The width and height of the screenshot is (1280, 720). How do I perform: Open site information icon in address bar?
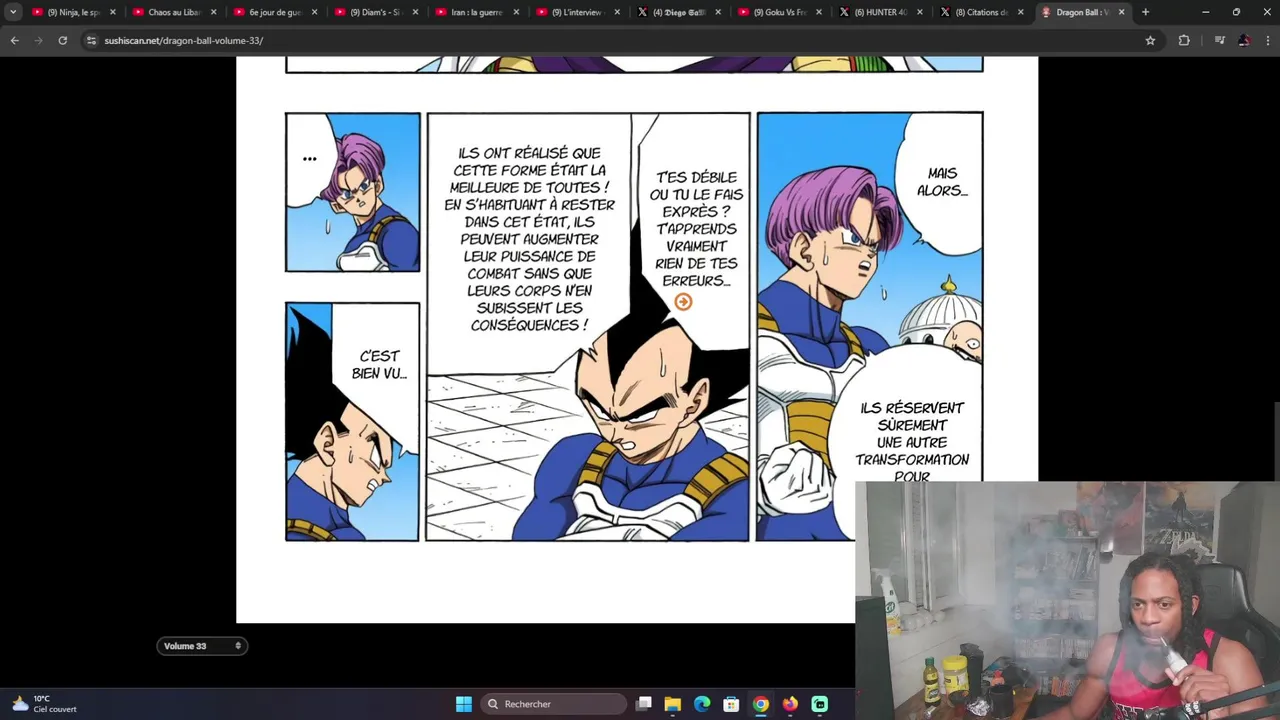pyautogui.click(x=91, y=40)
